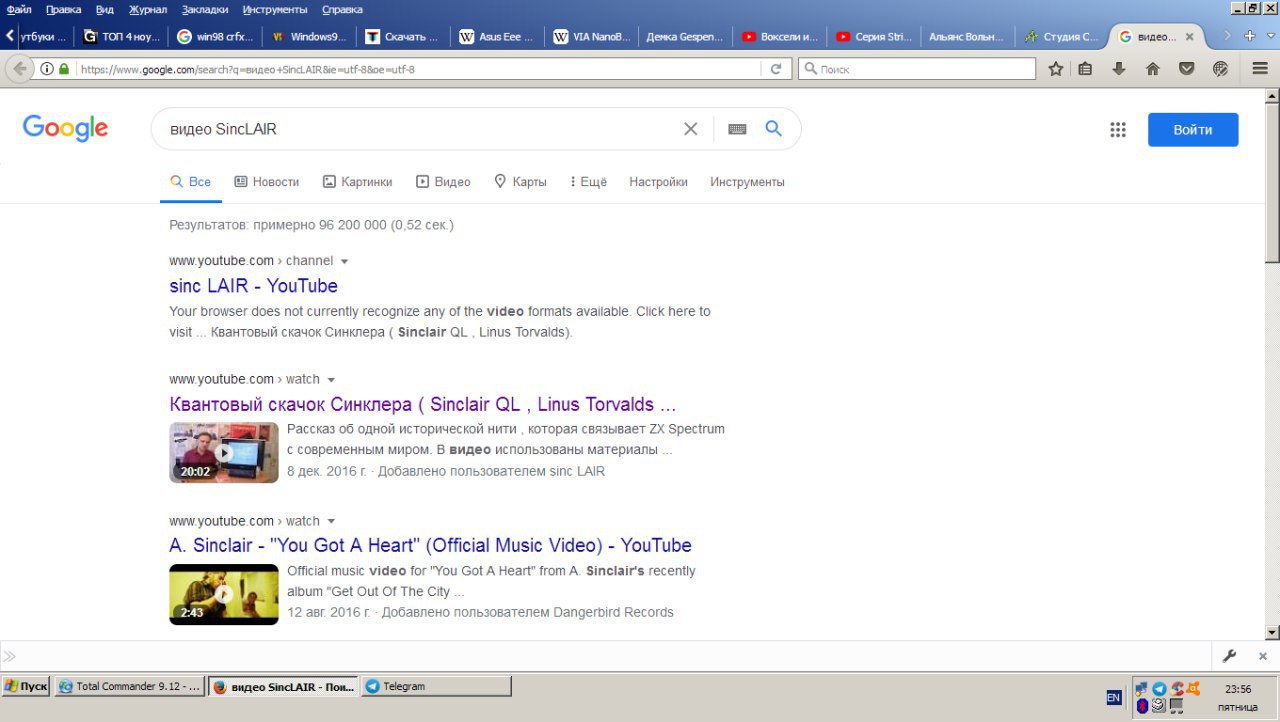Switch the EN keyboard language indicator

click(1114, 697)
